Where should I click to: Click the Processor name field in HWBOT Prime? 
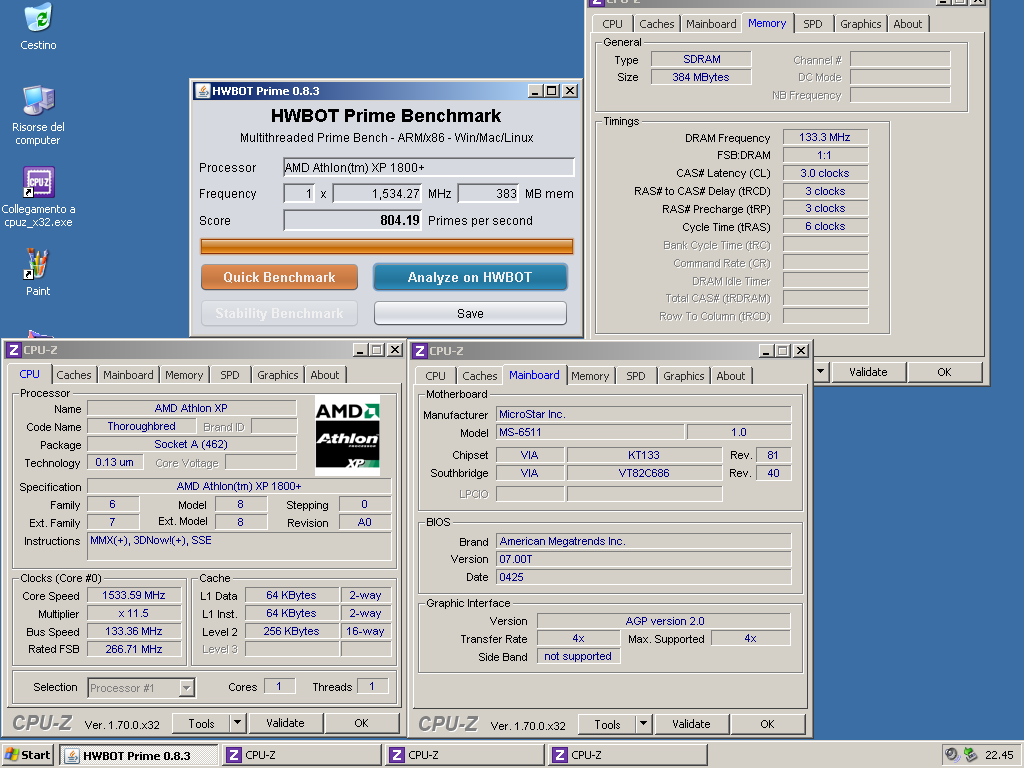pyautogui.click(x=428, y=167)
